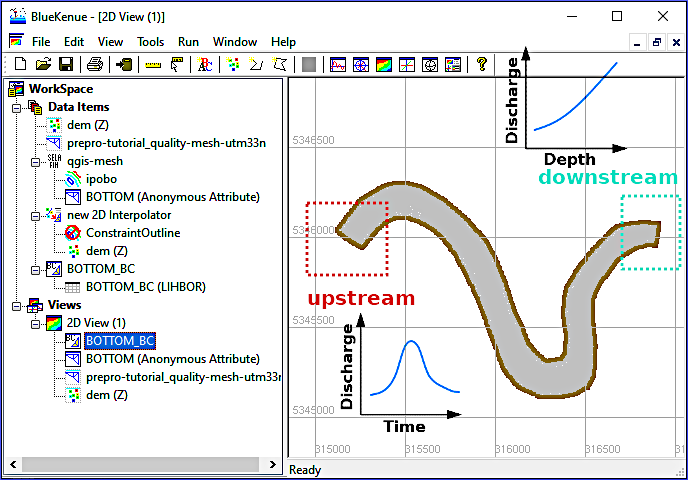
Task: Click the ipobo isoline icon
Action: coord(73,179)
